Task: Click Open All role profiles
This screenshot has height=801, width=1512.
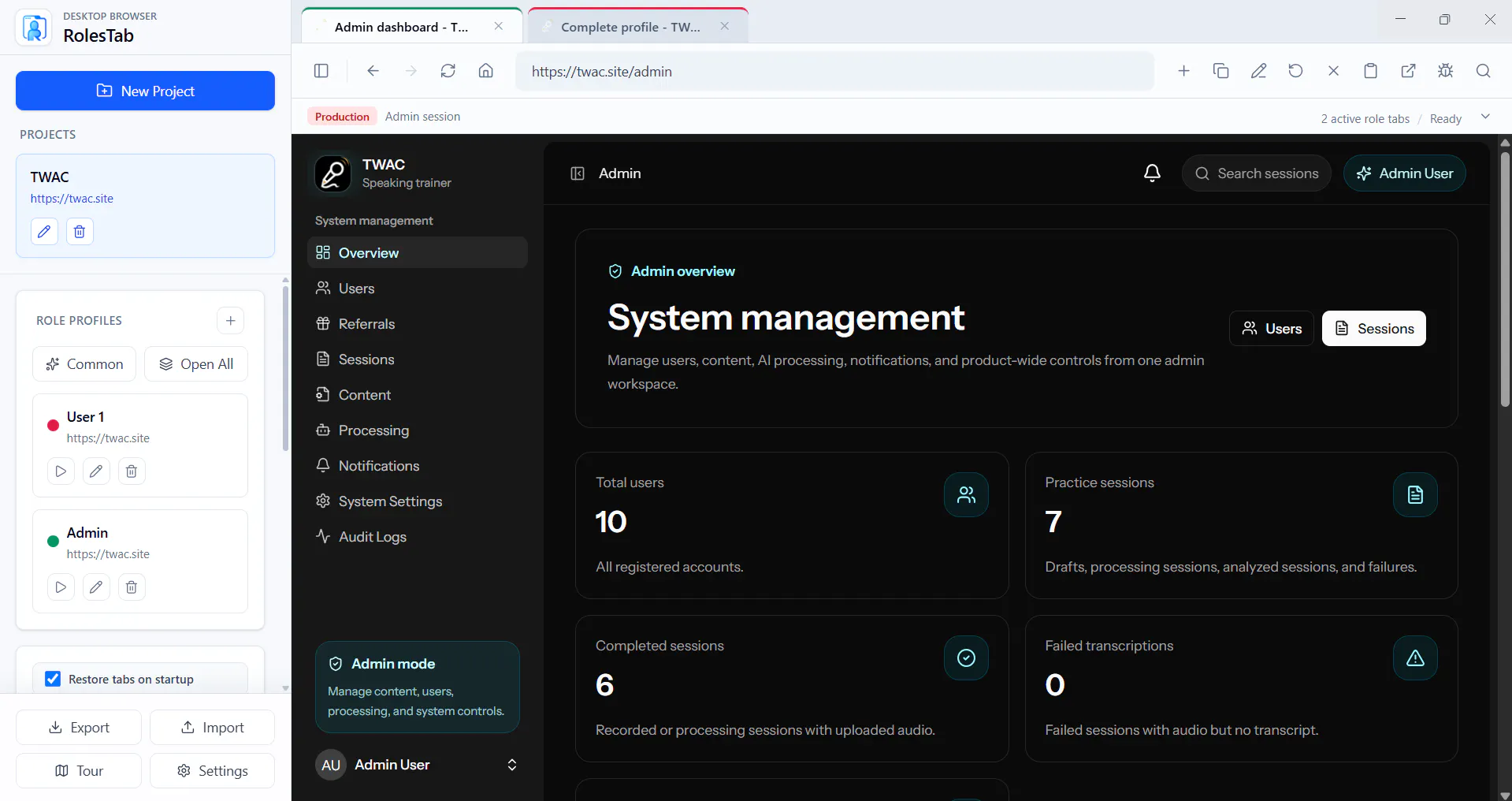Action: [x=196, y=363]
